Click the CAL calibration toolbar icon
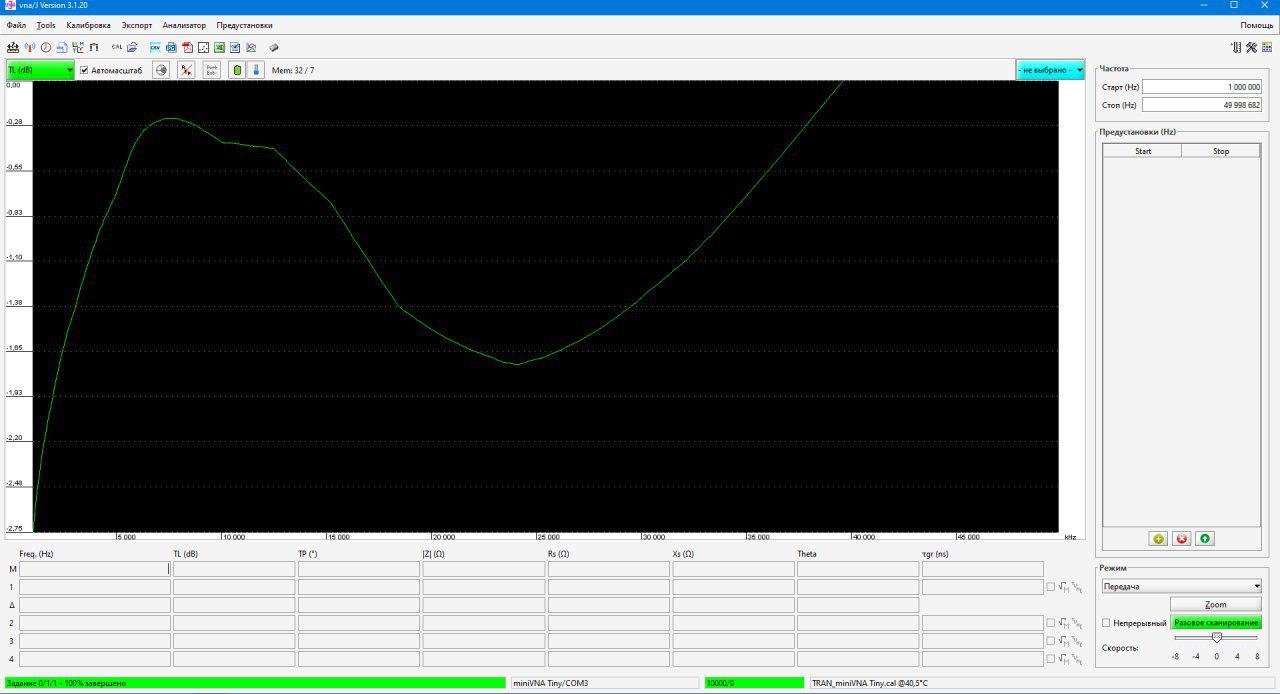 pos(116,47)
